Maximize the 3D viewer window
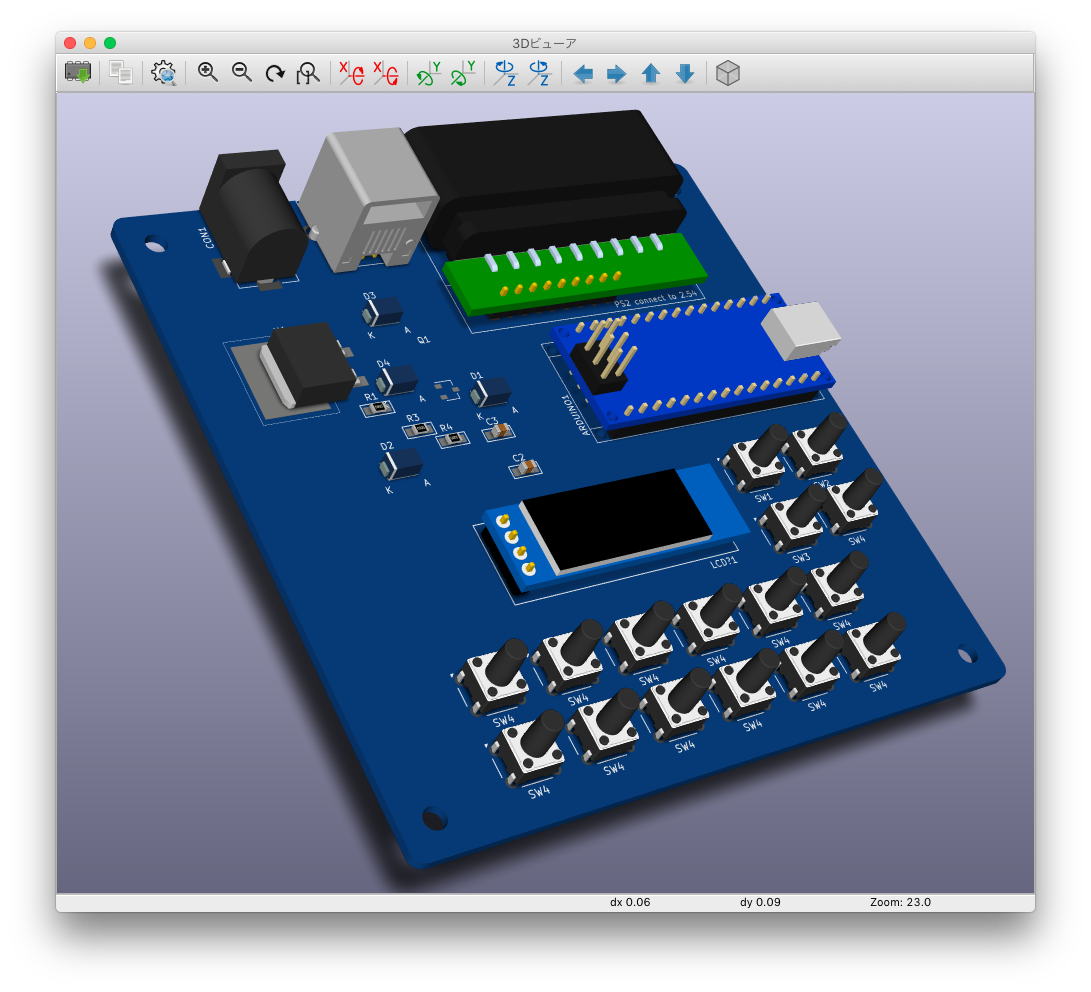 110,43
